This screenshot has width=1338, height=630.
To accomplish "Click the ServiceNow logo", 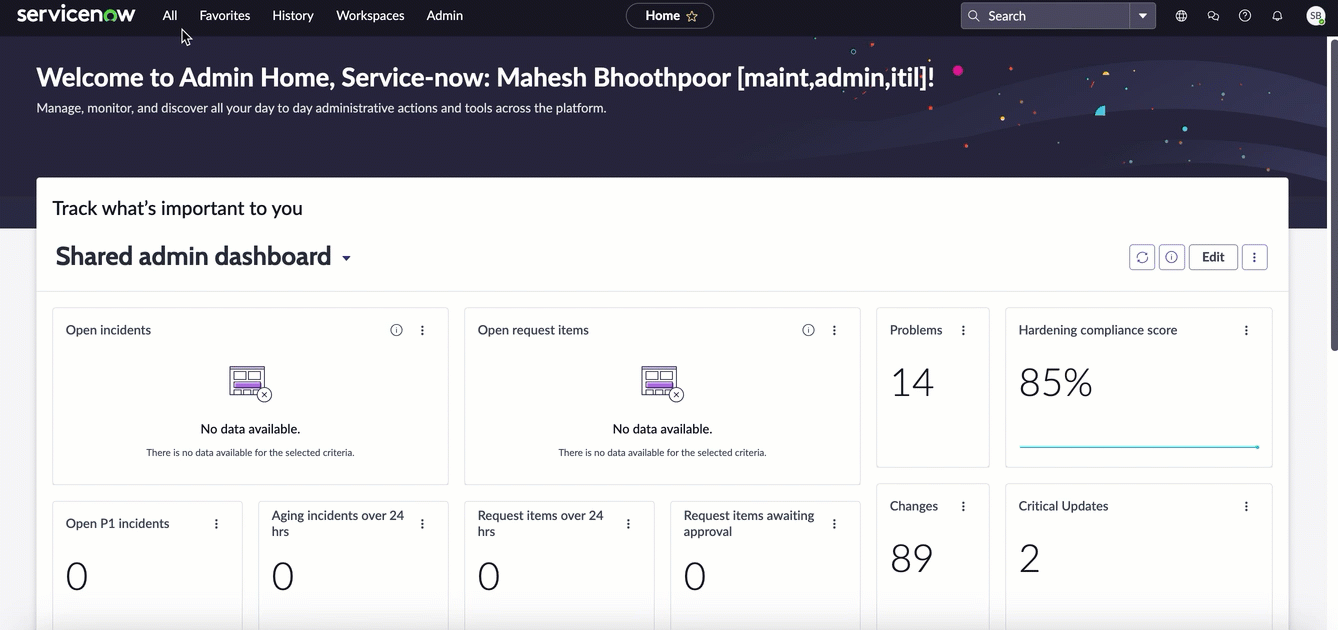I will point(76,15).
